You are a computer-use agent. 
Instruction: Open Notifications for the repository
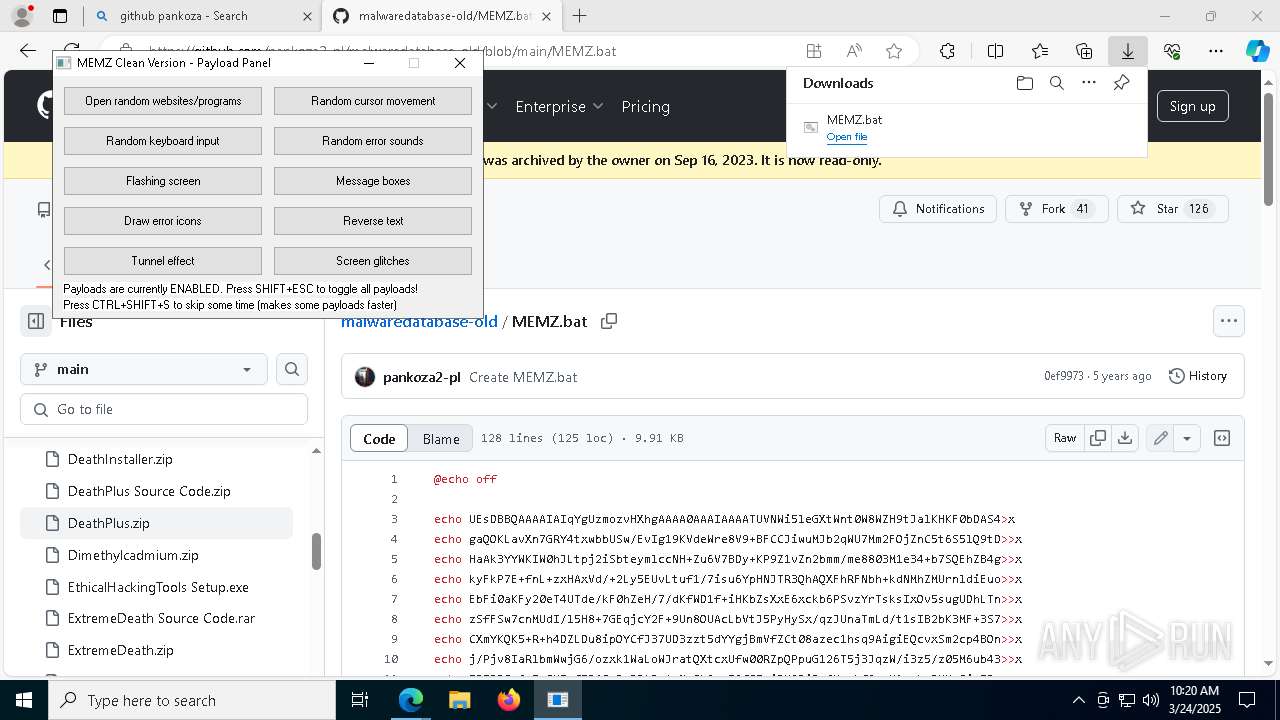click(x=938, y=209)
